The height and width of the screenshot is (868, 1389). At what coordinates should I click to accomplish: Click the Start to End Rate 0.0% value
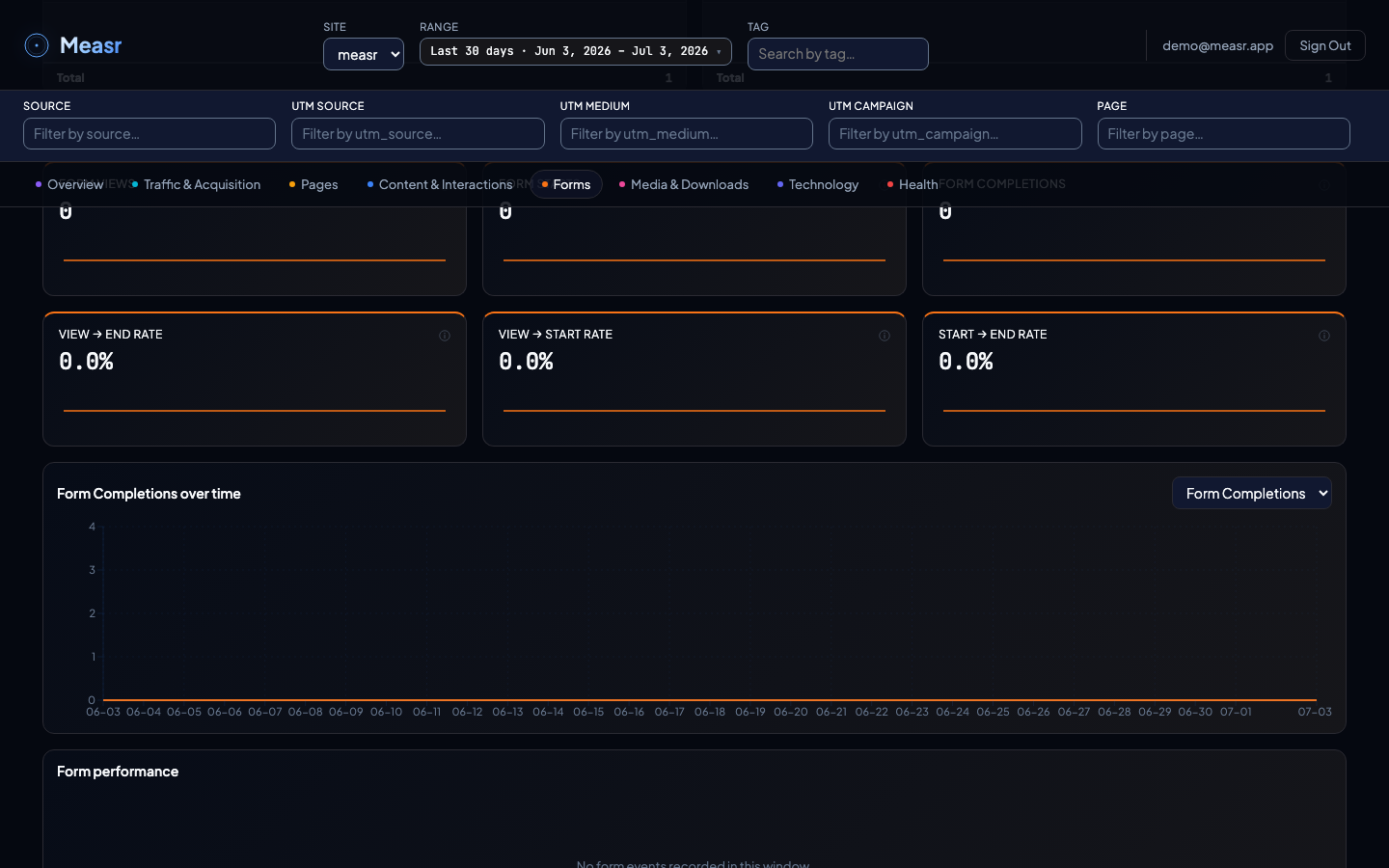(966, 362)
